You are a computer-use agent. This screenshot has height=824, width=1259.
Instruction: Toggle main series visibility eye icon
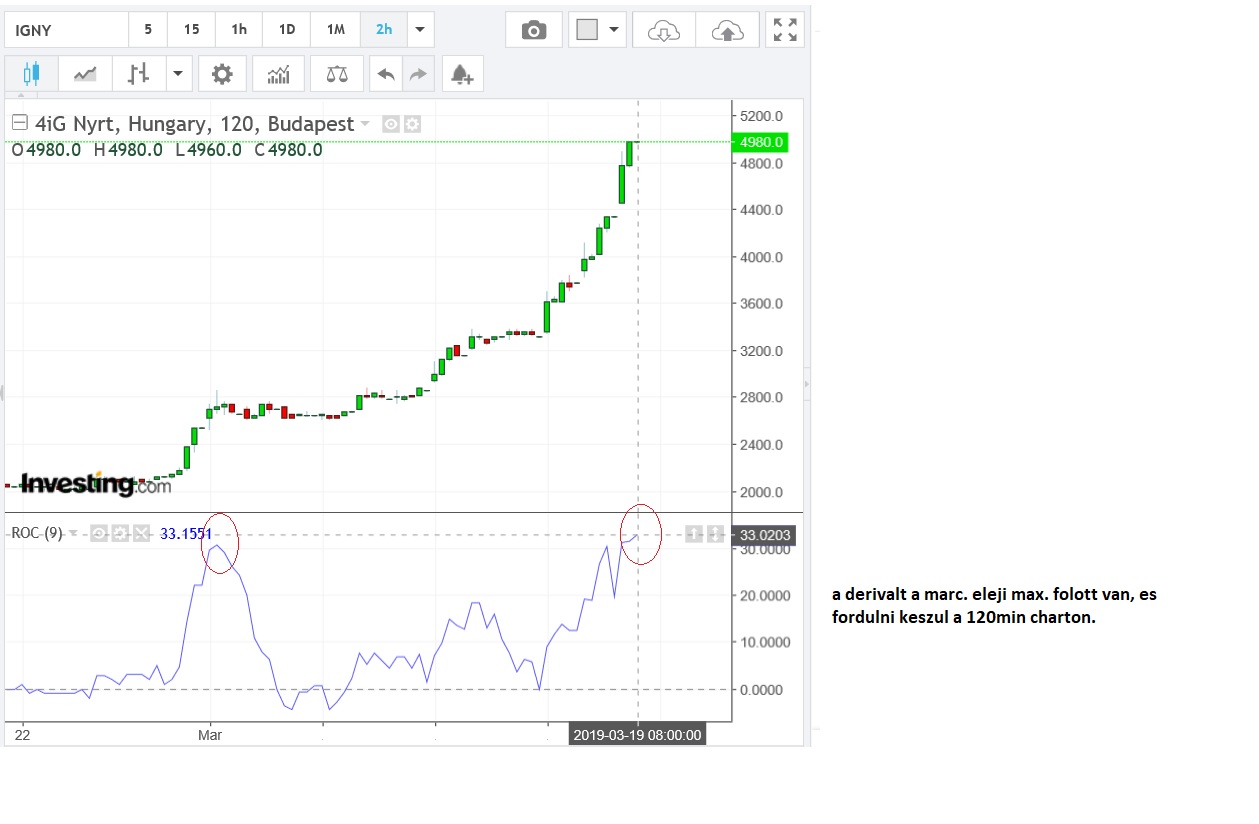(x=392, y=124)
